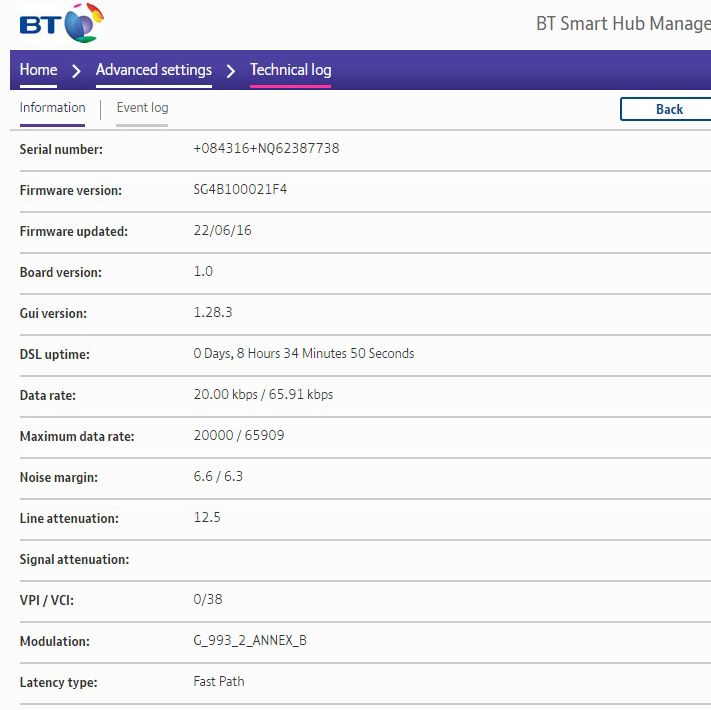This screenshot has width=711, height=710.
Task: Click the Signal attenuation label
Action: (x=74, y=559)
